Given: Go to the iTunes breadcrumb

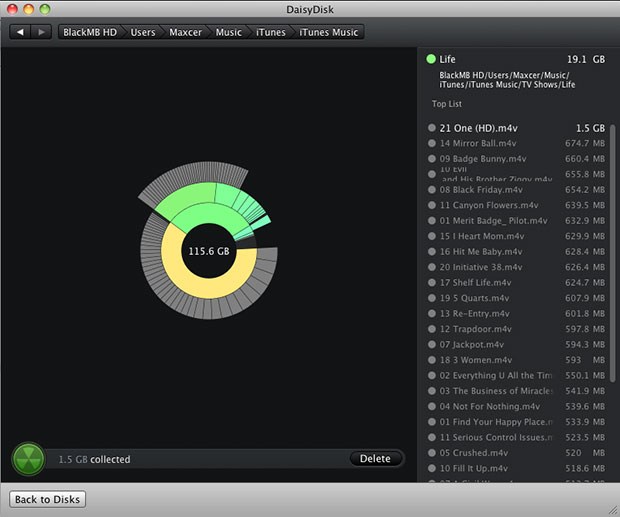Looking at the screenshot, I should [x=271, y=32].
